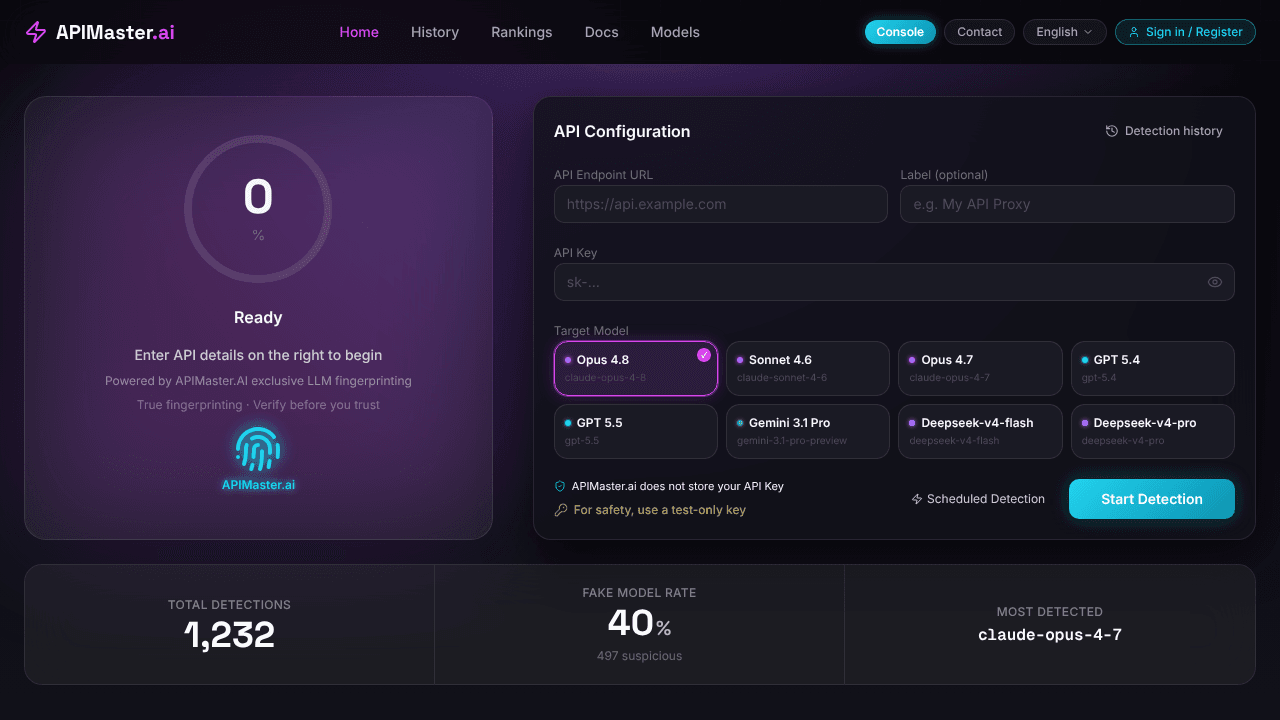Viewport: 1280px width, 720px height.
Task: Click Sign in / Register
Action: click(1185, 32)
